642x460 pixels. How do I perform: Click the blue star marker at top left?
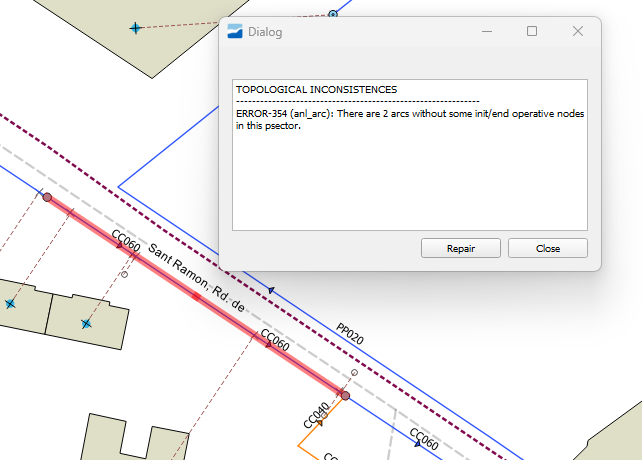point(135,28)
